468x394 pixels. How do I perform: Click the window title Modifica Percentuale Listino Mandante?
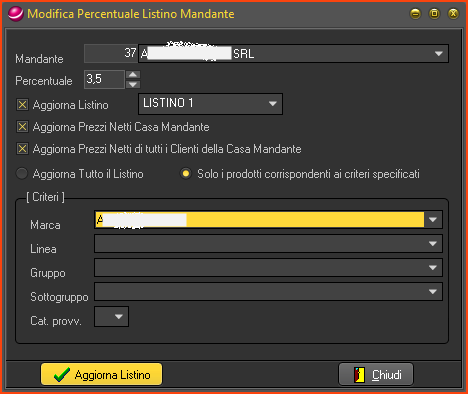click(x=131, y=14)
